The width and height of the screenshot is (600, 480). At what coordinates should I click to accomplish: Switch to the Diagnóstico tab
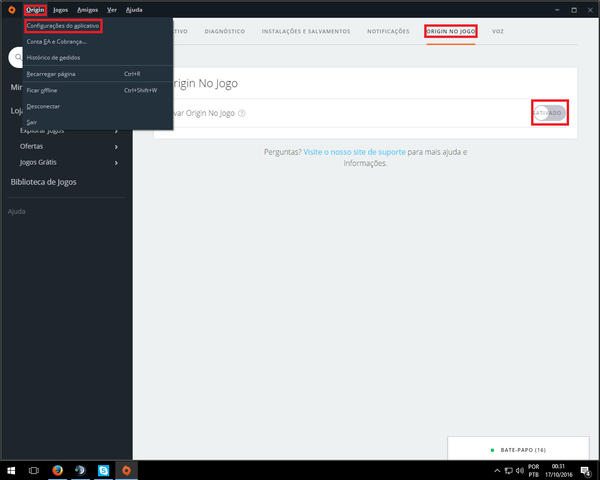pyautogui.click(x=224, y=31)
